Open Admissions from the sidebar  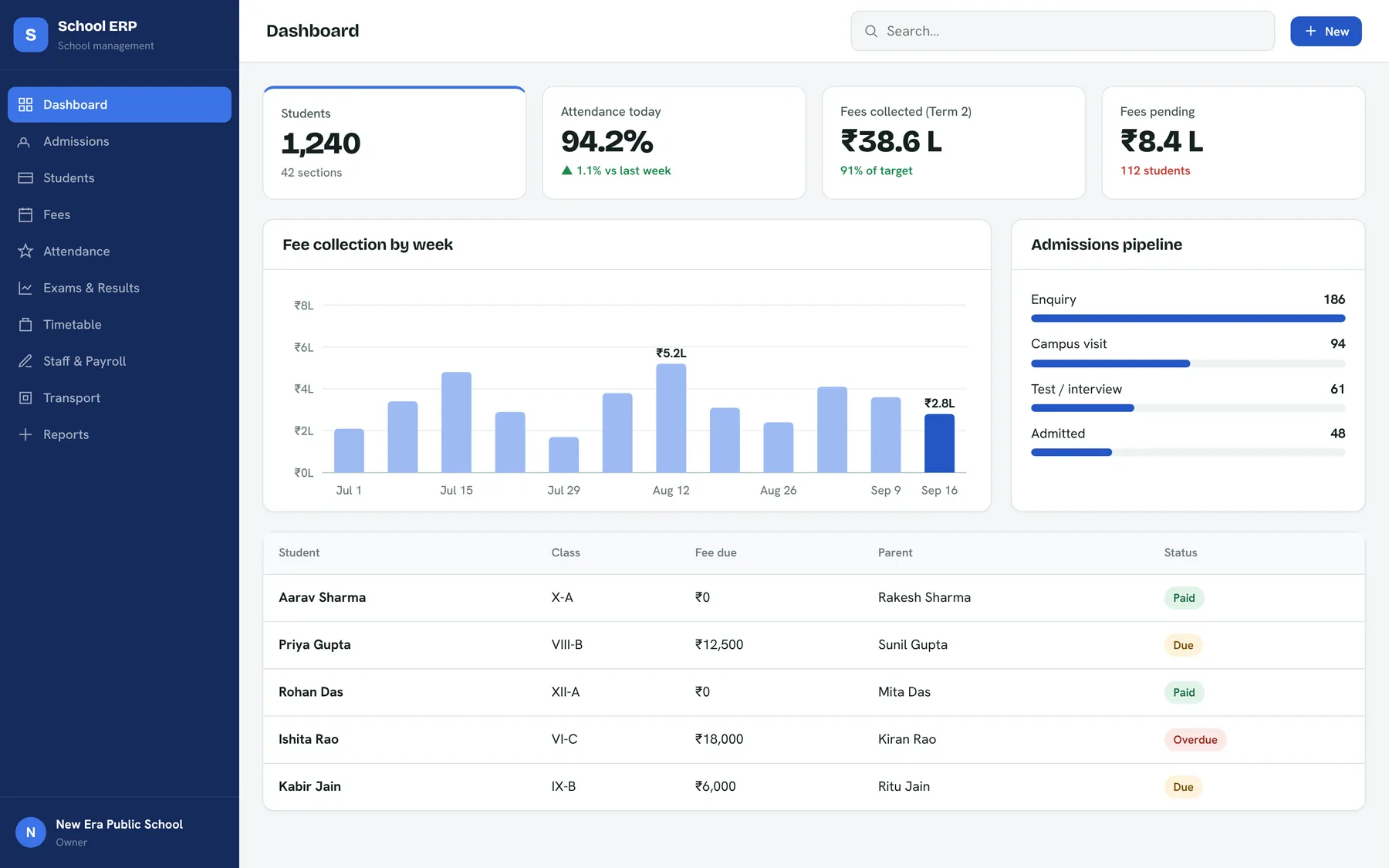[x=120, y=141]
